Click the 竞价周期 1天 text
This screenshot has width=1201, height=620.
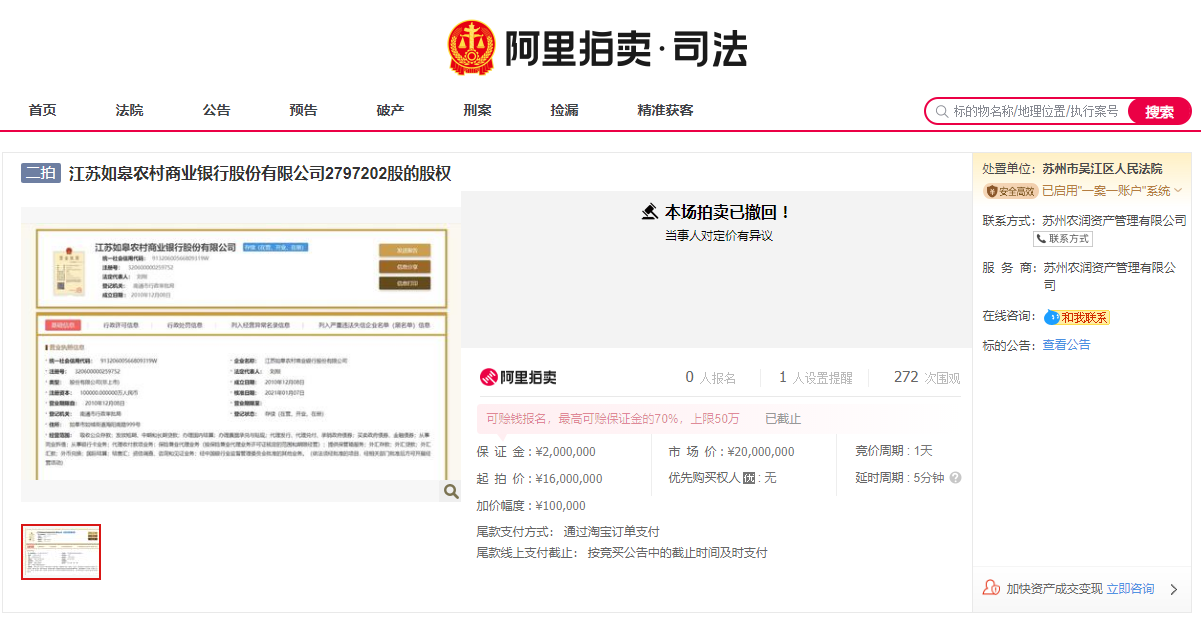pos(894,451)
